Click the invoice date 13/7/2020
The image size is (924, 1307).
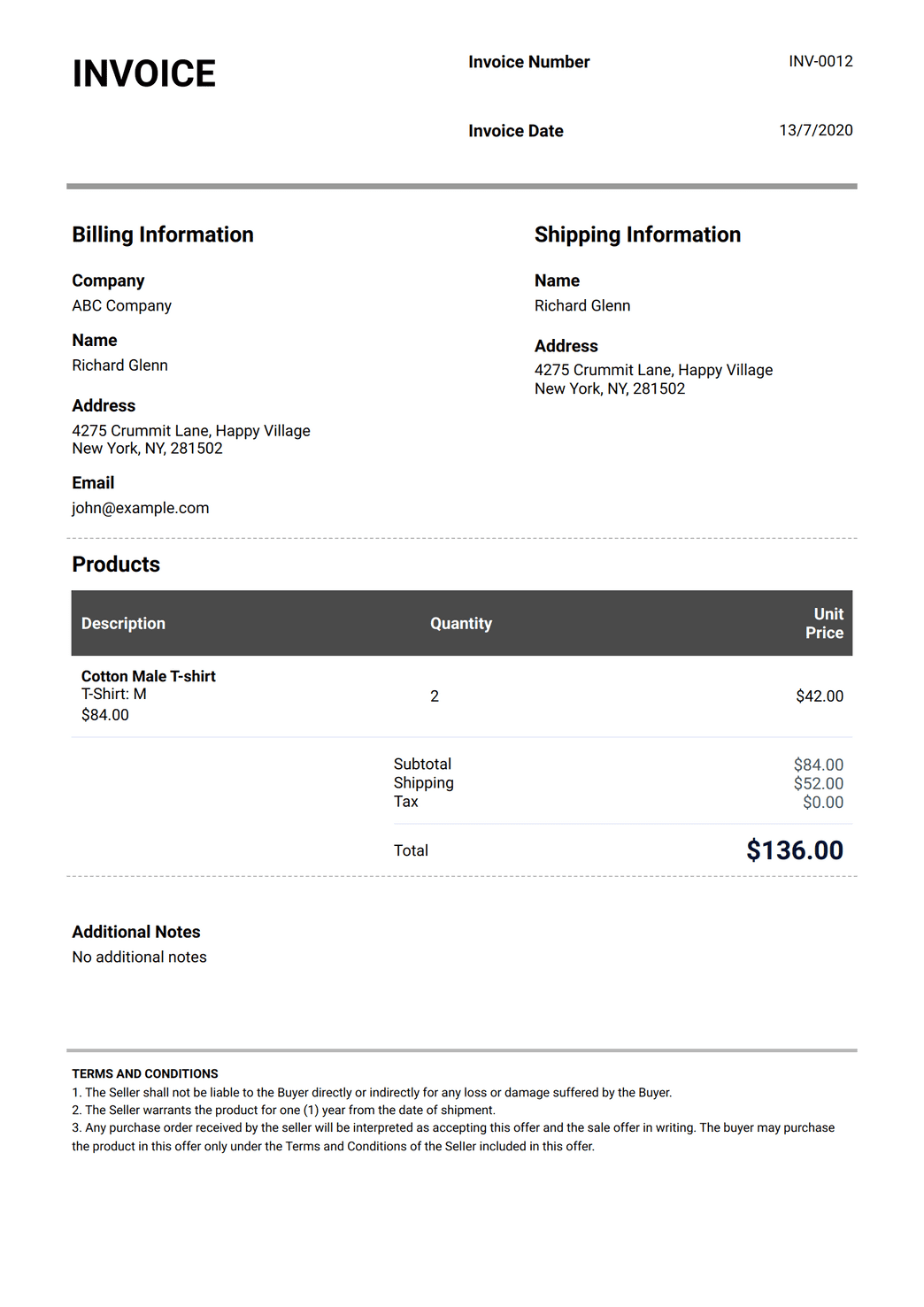point(815,130)
